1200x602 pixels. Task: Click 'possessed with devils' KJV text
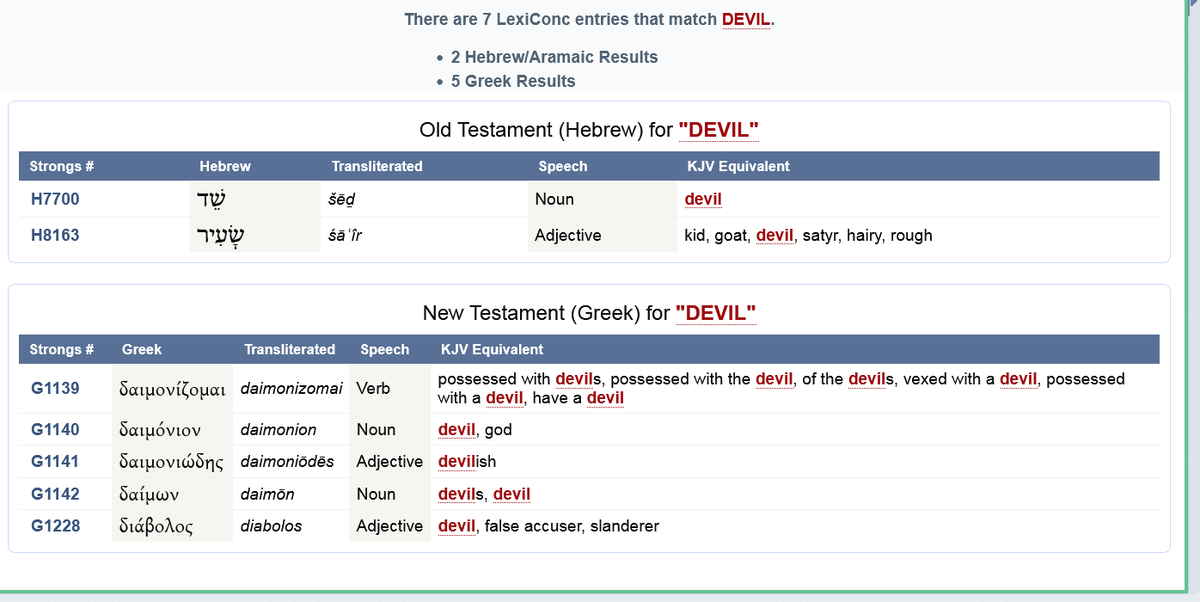tap(781, 389)
